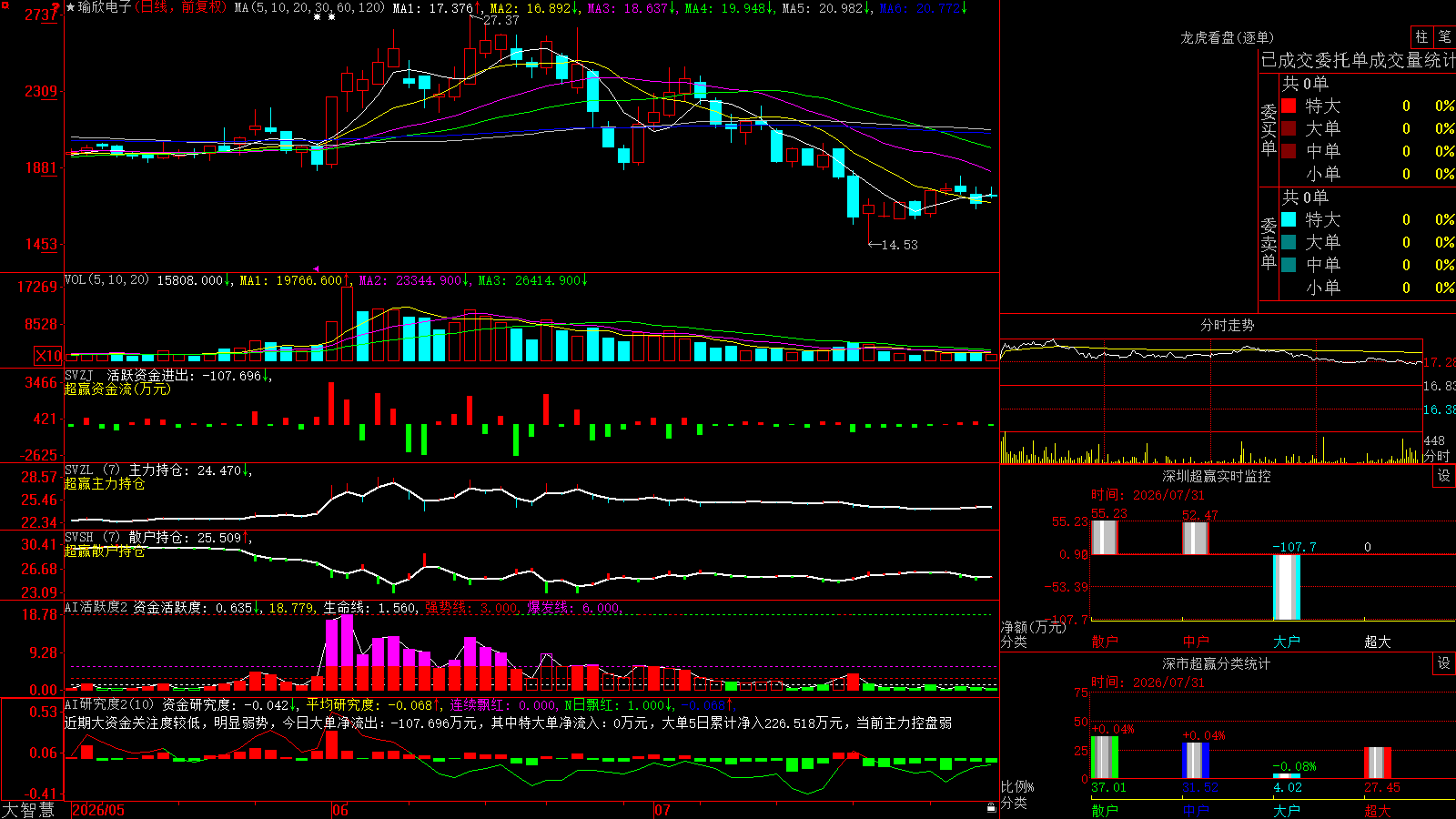This screenshot has height=819, width=1456.
Task: Click the AI活跃度2 indicator label
Action: click(x=96, y=607)
